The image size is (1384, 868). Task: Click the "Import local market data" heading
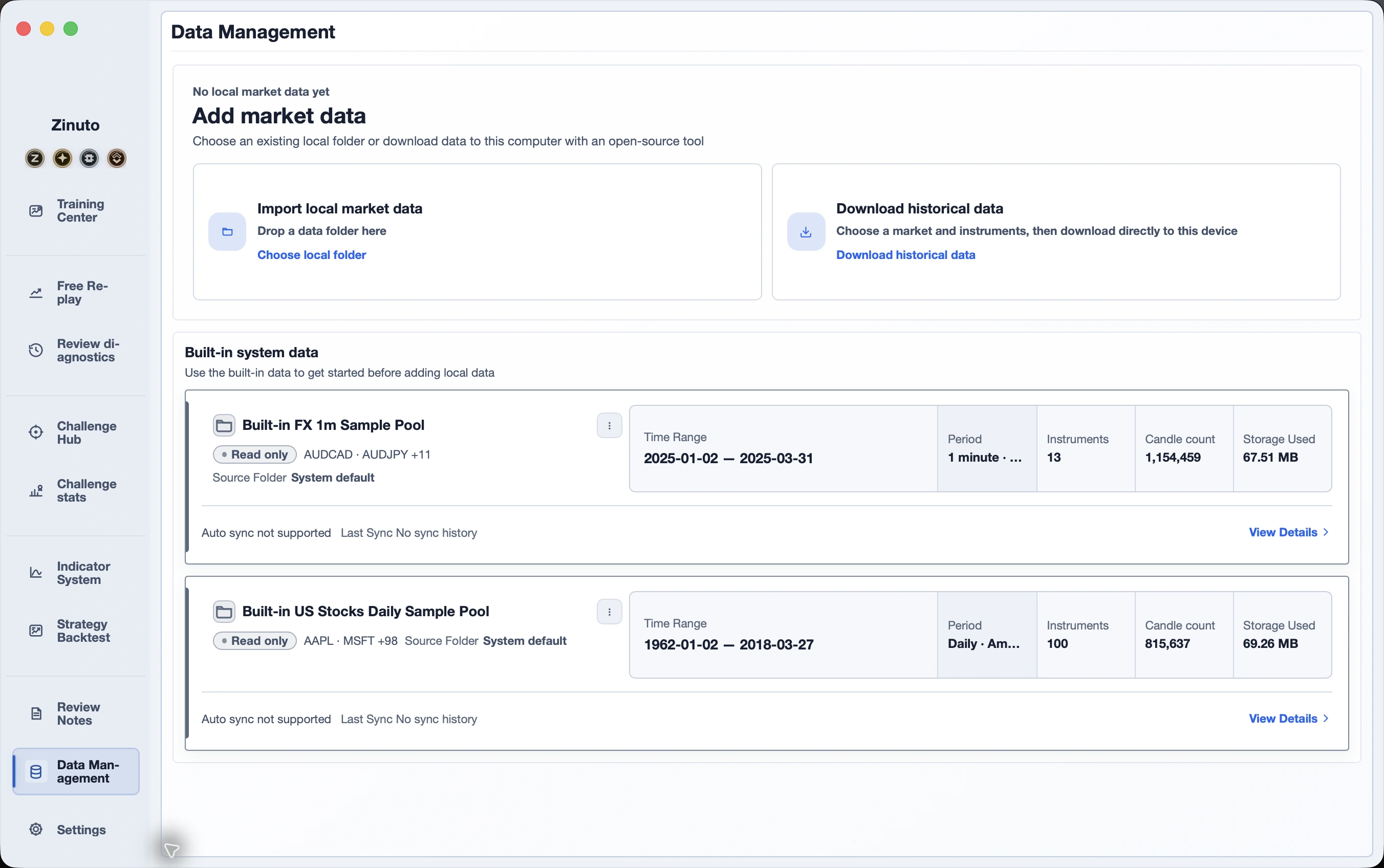pyautogui.click(x=340, y=208)
